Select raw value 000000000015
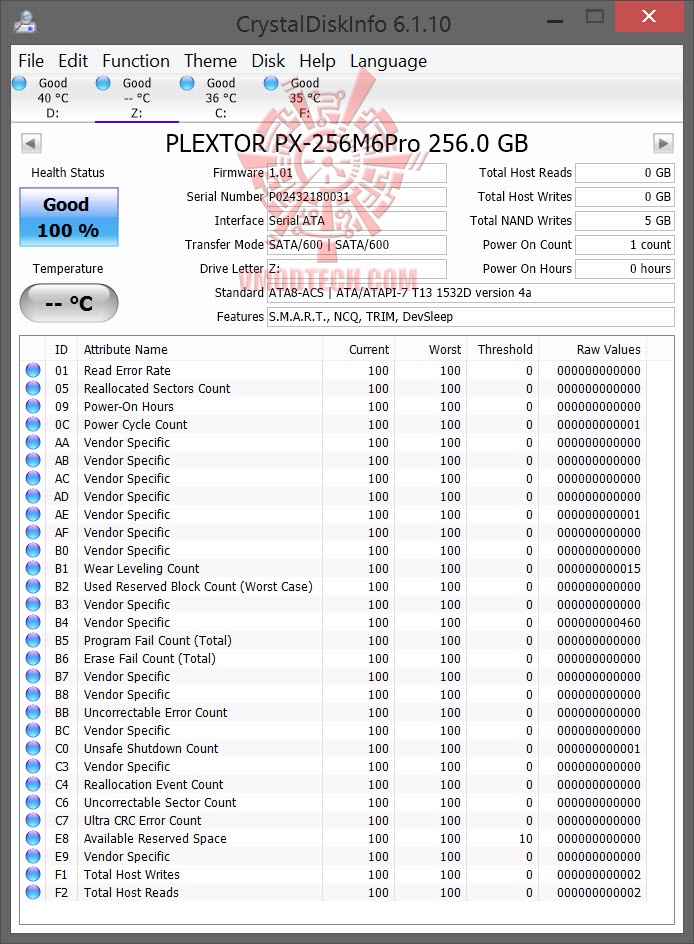The height and width of the screenshot is (944, 694). (x=599, y=568)
